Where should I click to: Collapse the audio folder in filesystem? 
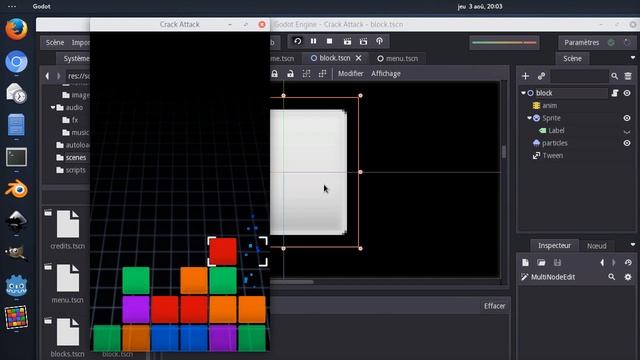[x=53, y=107]
